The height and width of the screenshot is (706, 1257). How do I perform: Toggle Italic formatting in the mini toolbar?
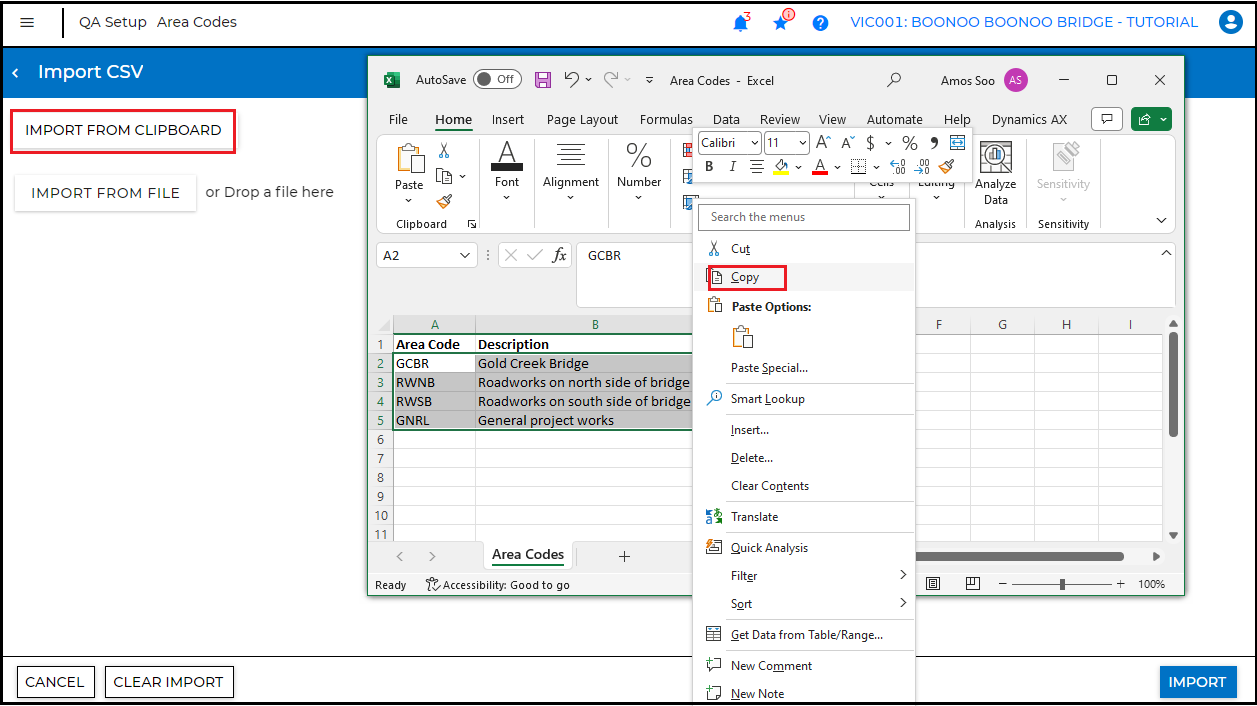pos(731,166)
